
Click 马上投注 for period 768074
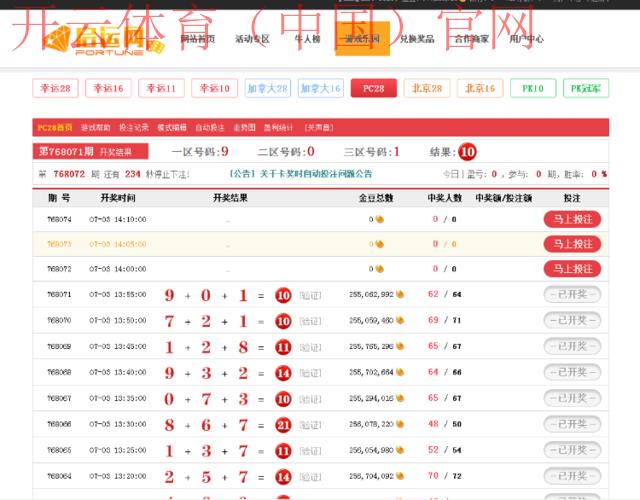[x=572, y=219]
